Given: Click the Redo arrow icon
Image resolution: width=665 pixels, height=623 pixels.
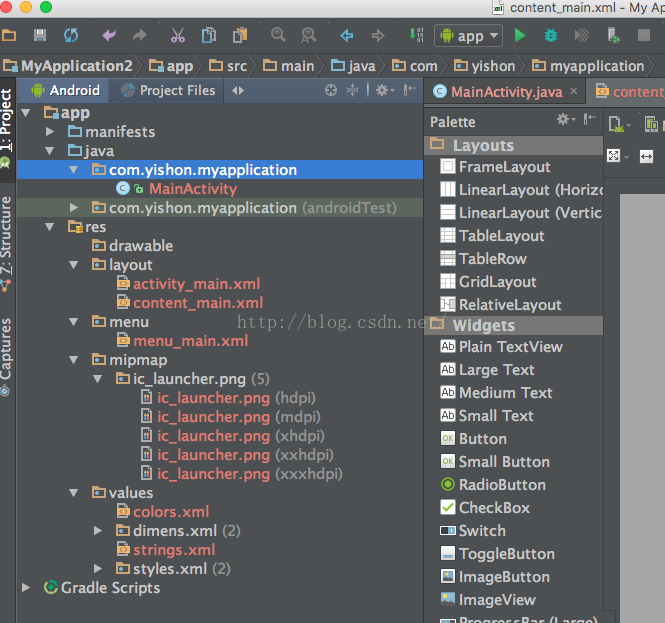Looking at the screenshot, I should pyautogui.click(x=140, y=35).
